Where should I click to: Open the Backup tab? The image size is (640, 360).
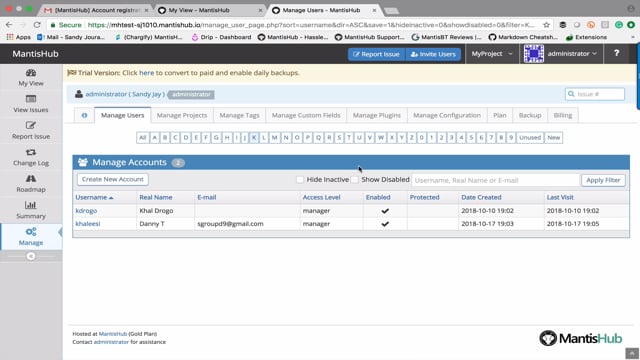click(x=530, y=115)
